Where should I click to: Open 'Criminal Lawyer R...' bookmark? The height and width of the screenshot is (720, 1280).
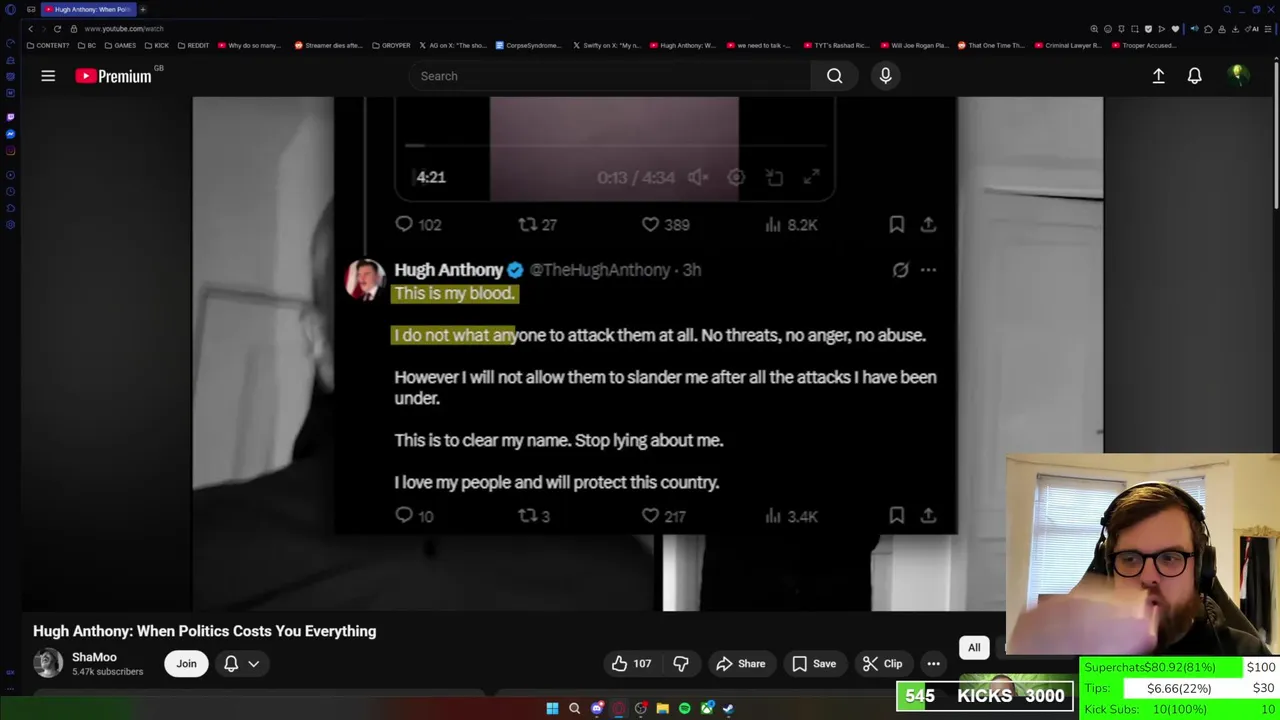click(x=1069, y=45)
